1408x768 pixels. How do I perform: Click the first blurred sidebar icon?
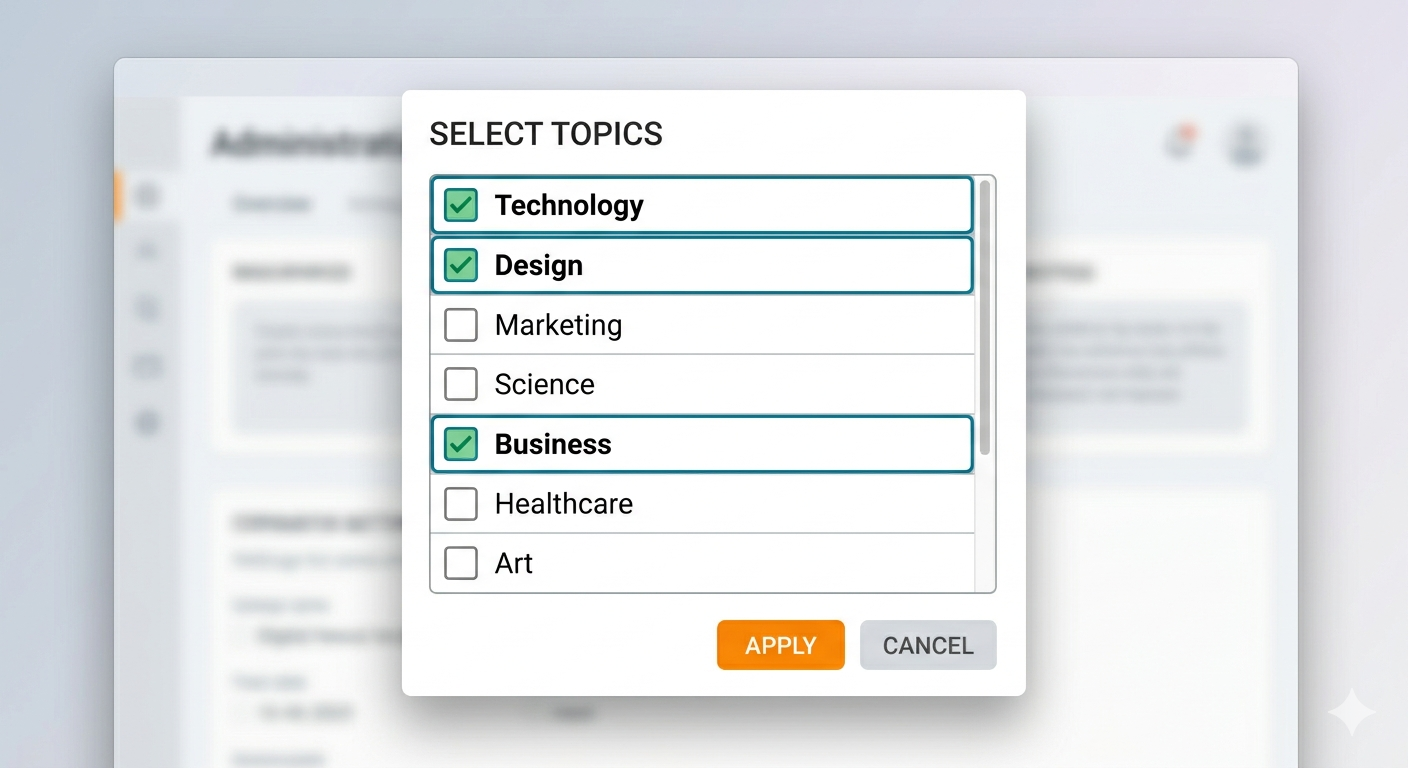coord(148,195)
